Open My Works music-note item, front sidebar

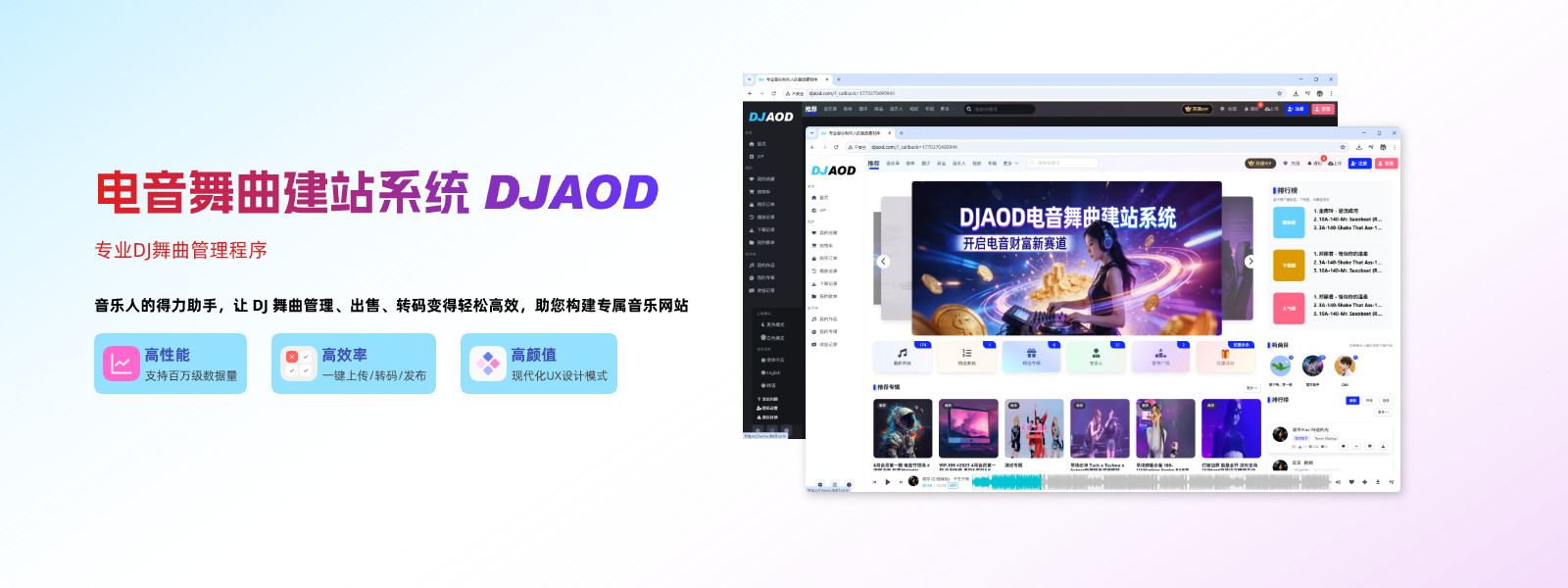click(824, 318)
